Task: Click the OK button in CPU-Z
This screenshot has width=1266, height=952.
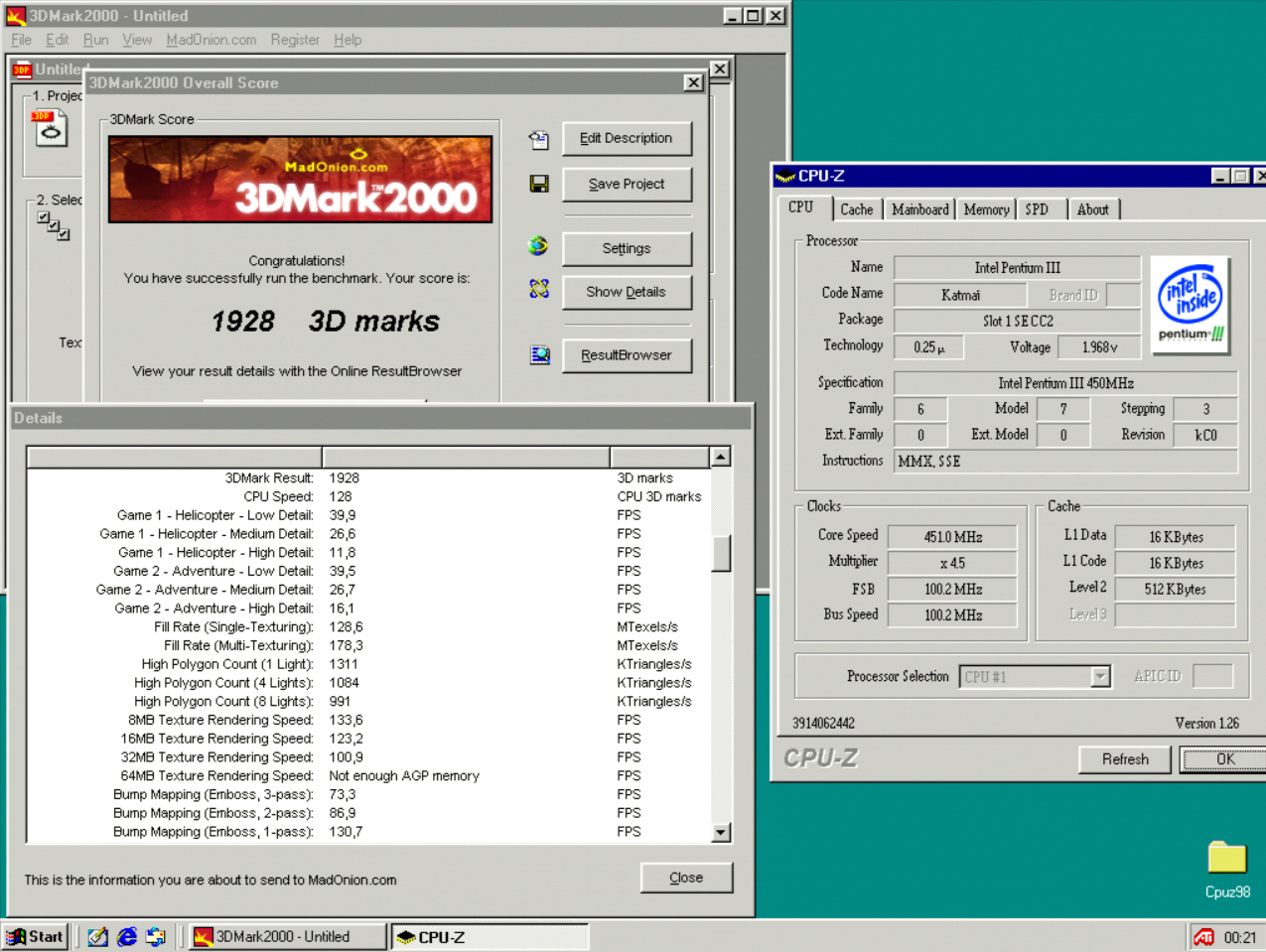Action: (1225, 759)
